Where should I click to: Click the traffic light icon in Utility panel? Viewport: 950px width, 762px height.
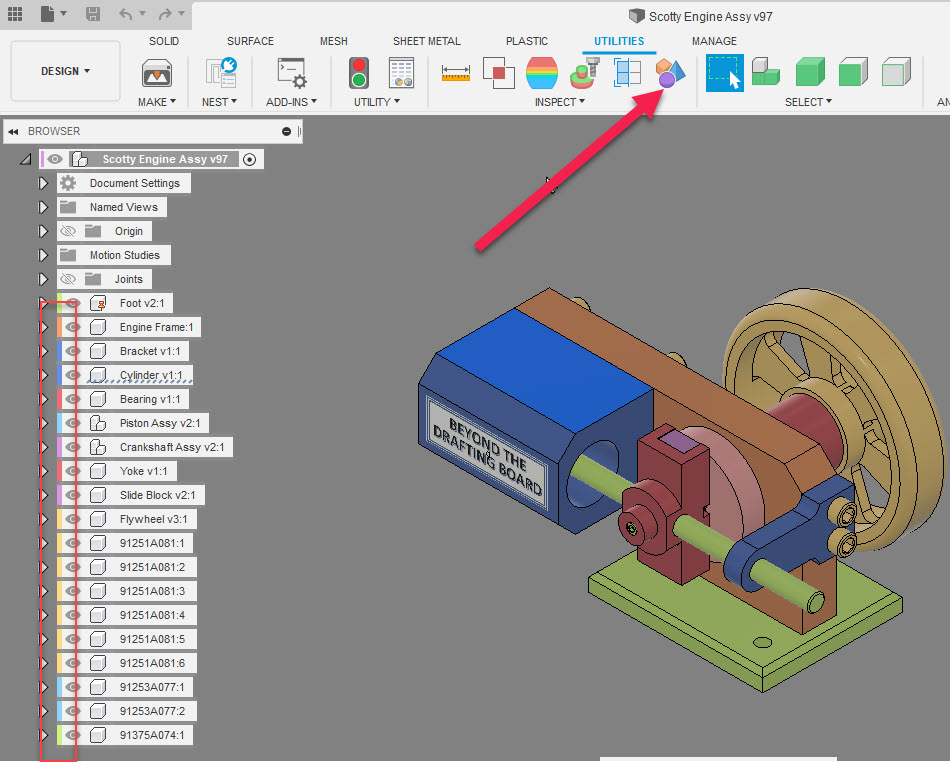(x=358, y=72)
